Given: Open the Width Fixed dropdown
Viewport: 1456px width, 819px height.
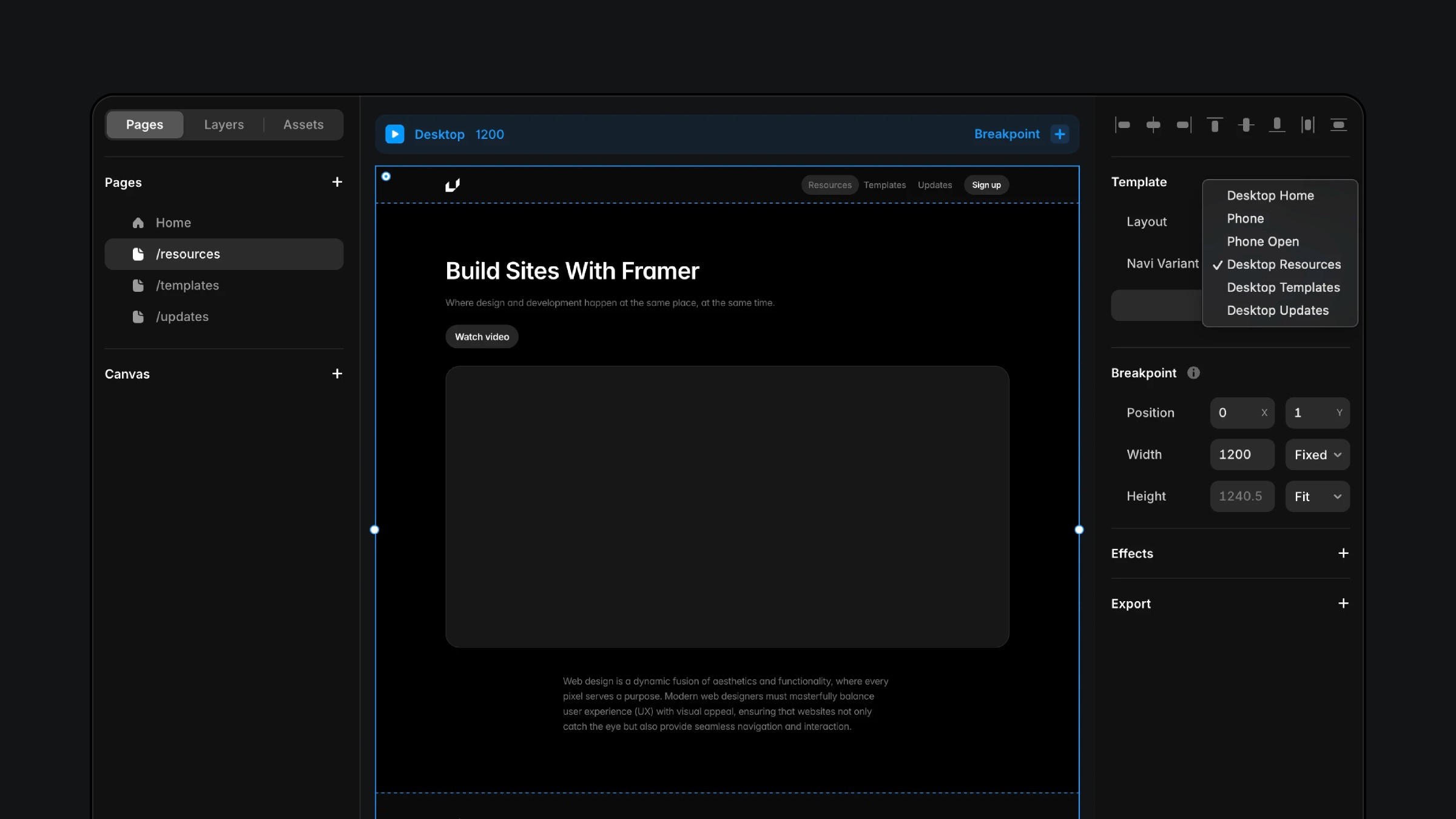Looking at the screenshot, I should click(1317, 454).
